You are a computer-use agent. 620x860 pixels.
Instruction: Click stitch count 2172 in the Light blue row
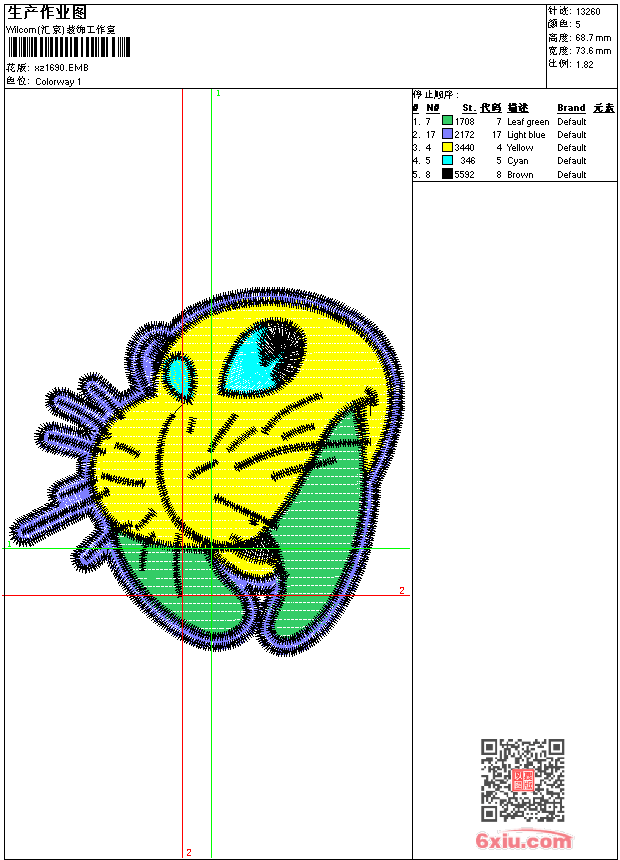tap(464, 135)
